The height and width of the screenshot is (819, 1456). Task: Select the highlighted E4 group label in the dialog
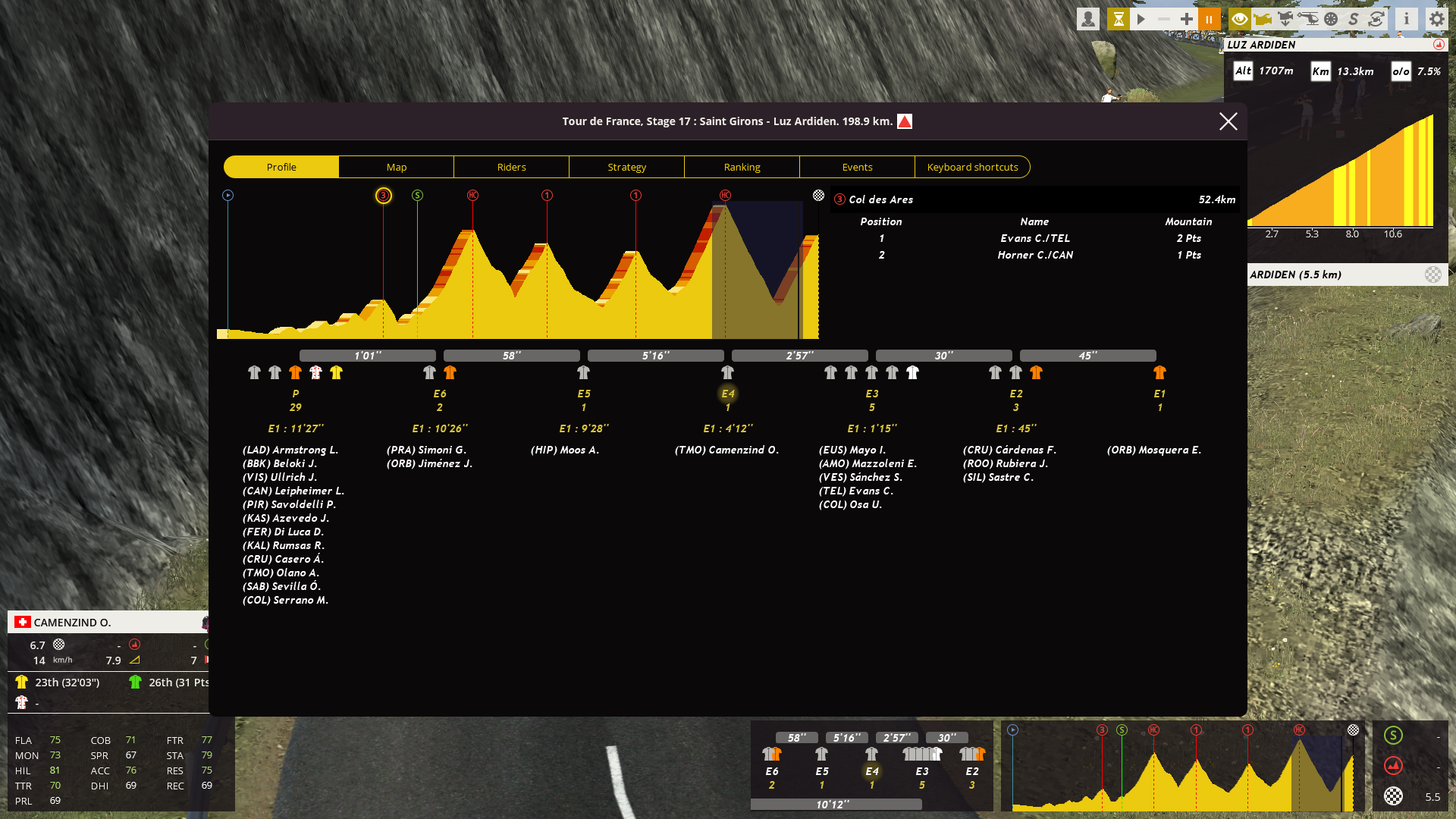pos(728,394)
